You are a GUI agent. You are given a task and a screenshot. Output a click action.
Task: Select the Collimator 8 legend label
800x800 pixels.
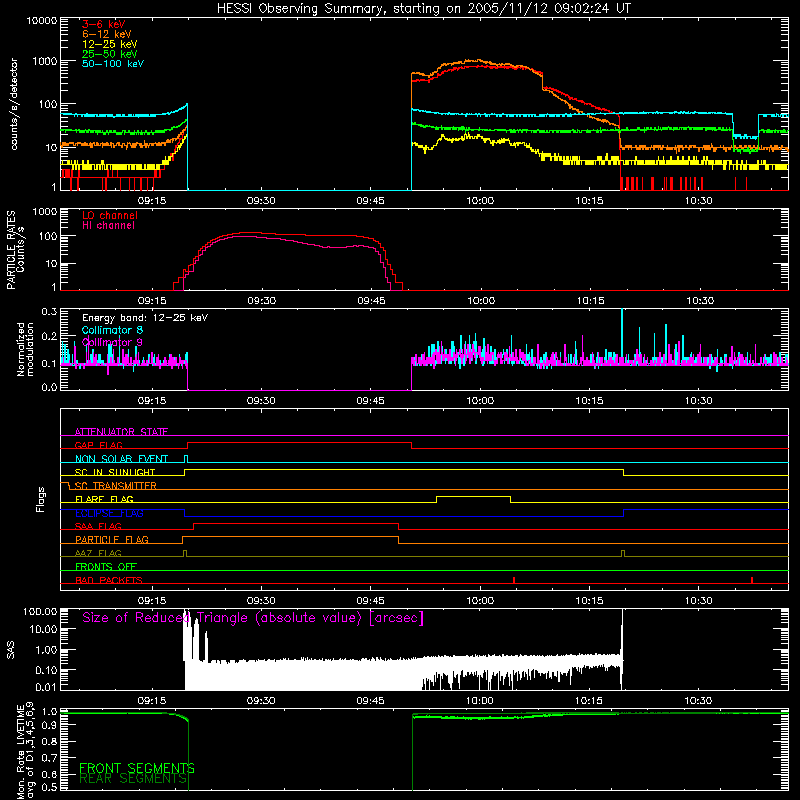pyautogui.click(x=112, y=330)
